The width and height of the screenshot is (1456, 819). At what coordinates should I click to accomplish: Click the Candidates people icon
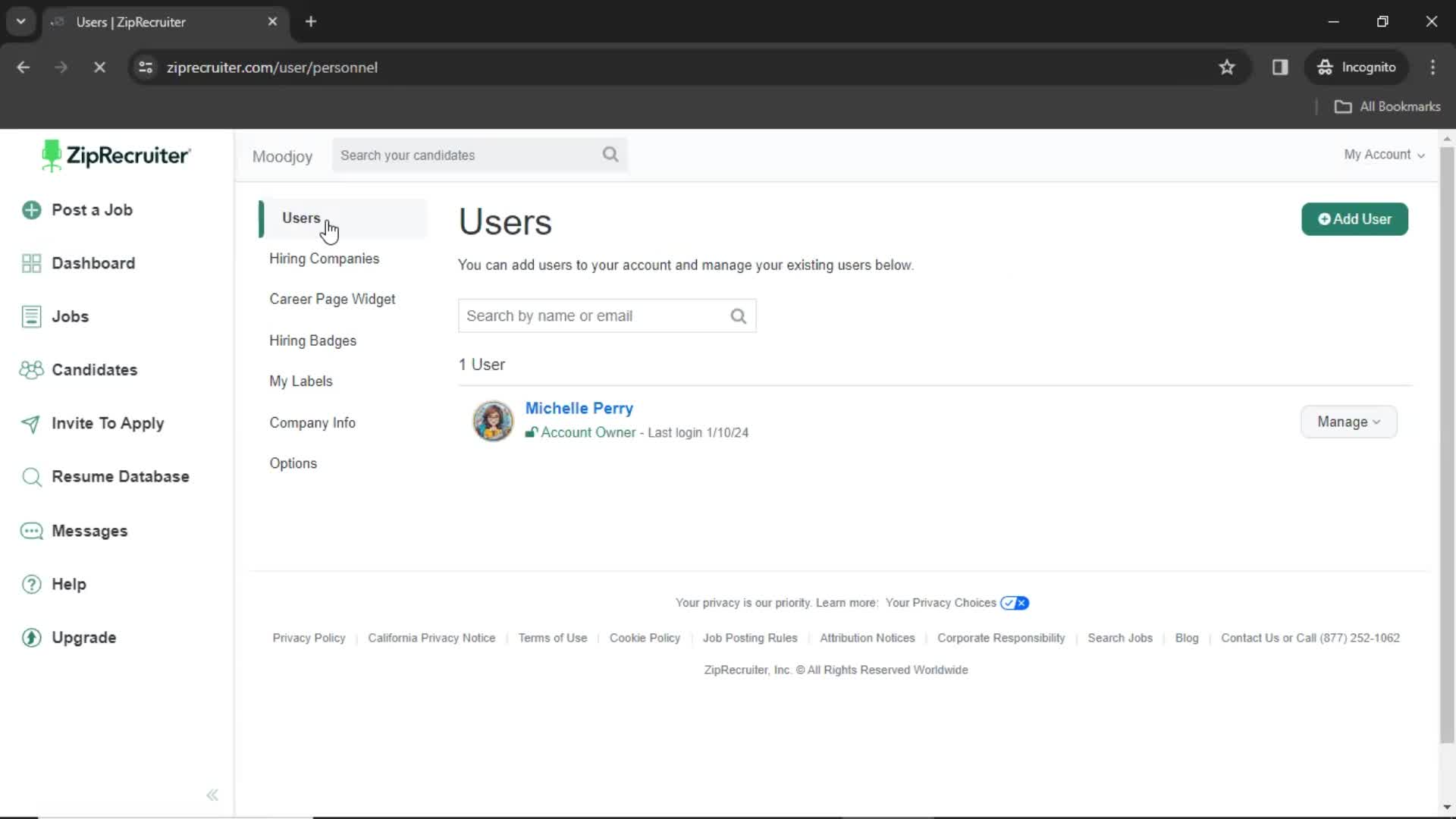coord(31,370)
